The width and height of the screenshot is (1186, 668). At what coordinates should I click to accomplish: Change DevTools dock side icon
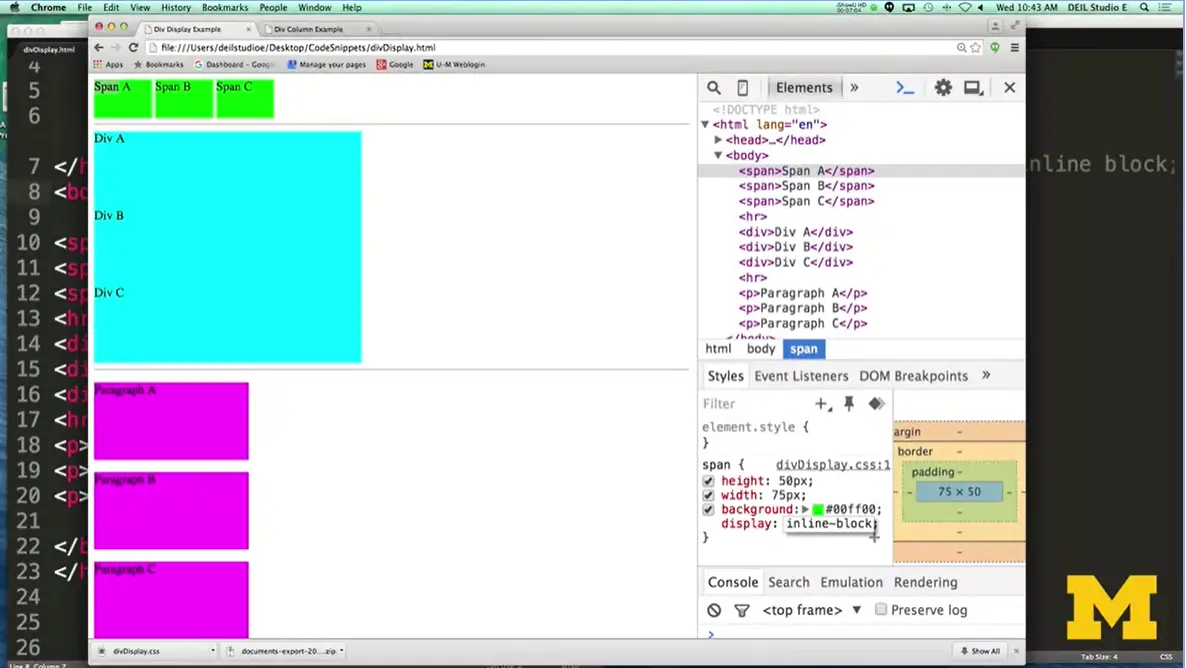[x=973, y=87]
